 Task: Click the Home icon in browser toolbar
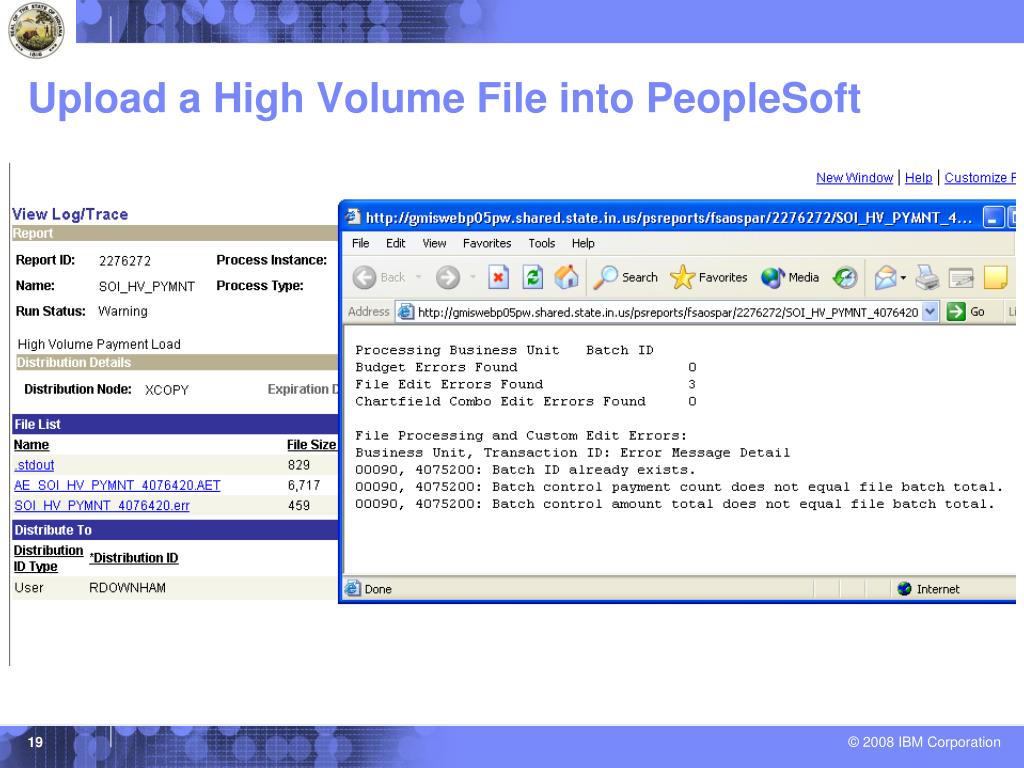(x=566, y=278)
